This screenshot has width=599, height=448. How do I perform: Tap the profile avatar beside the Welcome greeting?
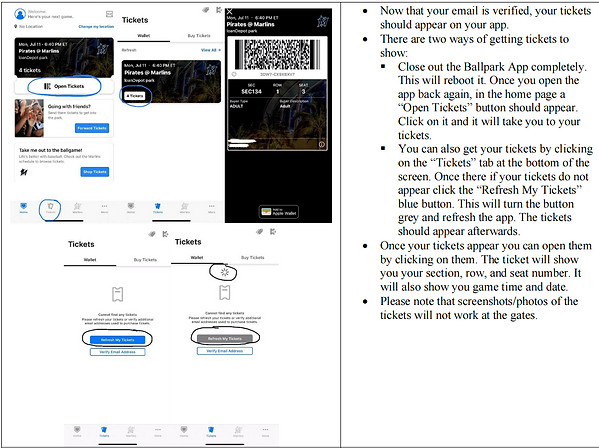[20, 14]
